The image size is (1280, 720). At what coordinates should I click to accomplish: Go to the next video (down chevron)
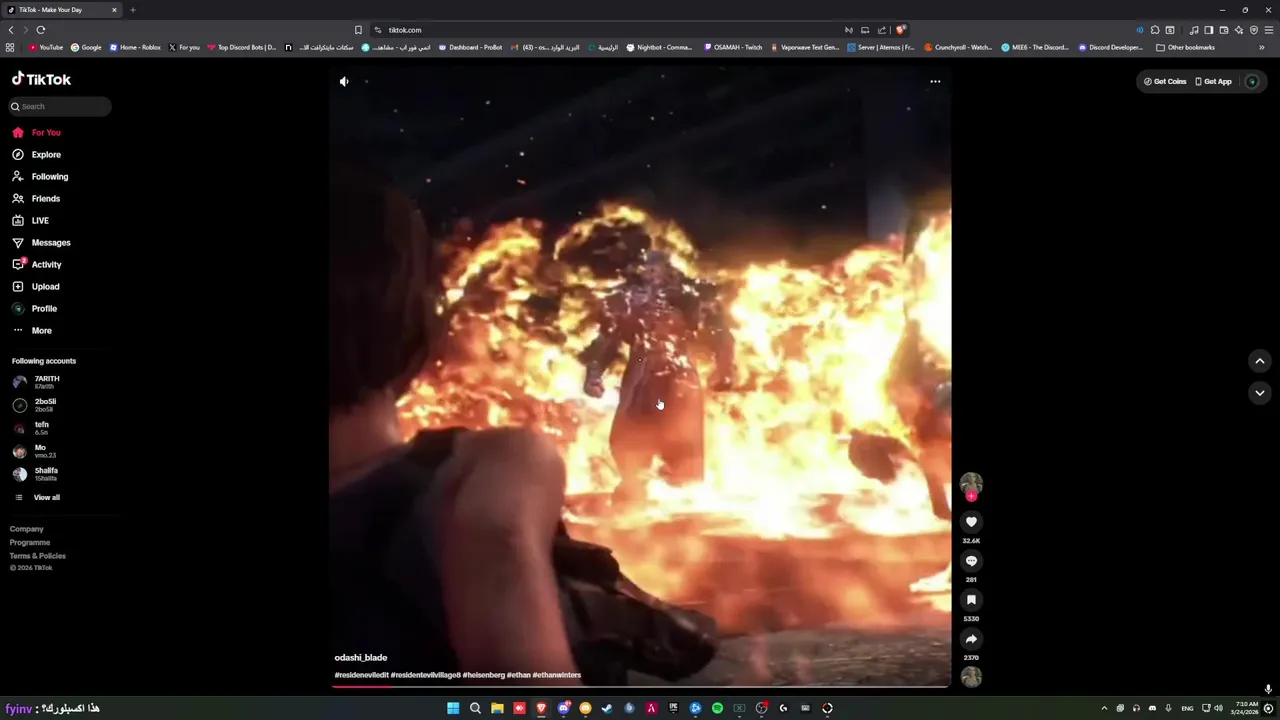[x=1260, y=393]
